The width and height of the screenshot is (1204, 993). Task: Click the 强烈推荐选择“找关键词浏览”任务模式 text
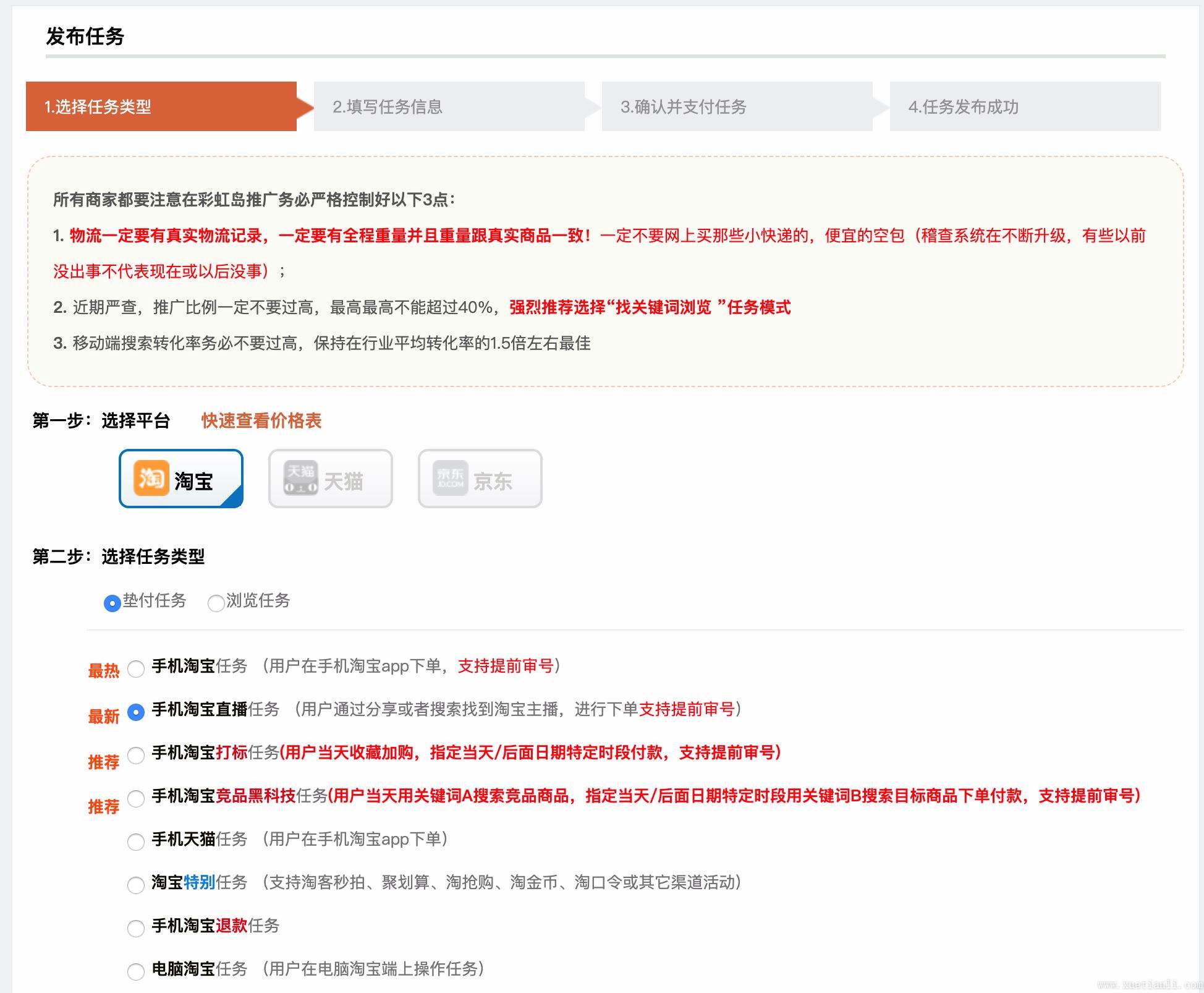(650, 307)
